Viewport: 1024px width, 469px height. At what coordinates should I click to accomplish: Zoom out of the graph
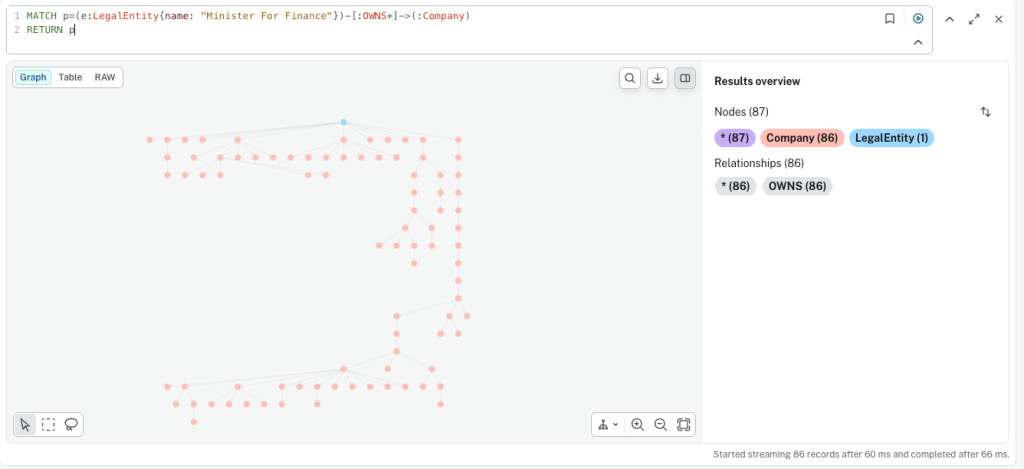point(660,424)
